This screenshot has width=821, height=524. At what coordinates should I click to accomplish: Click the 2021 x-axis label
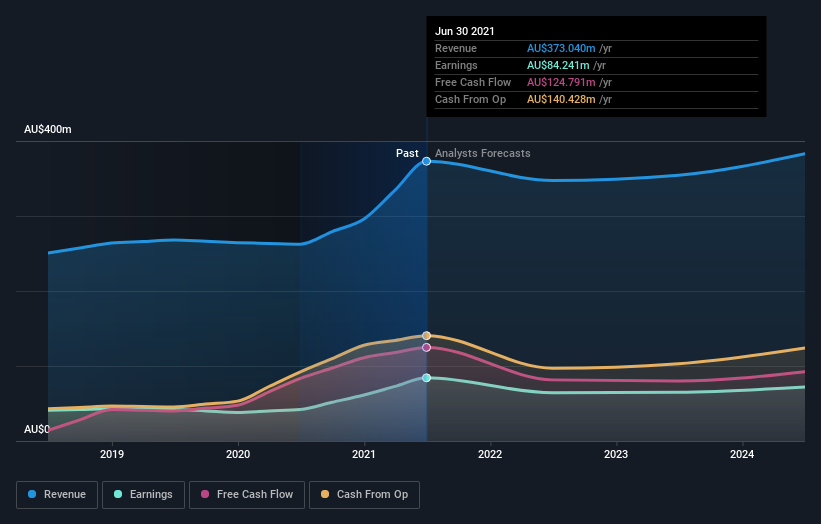(x=364, y=454)
